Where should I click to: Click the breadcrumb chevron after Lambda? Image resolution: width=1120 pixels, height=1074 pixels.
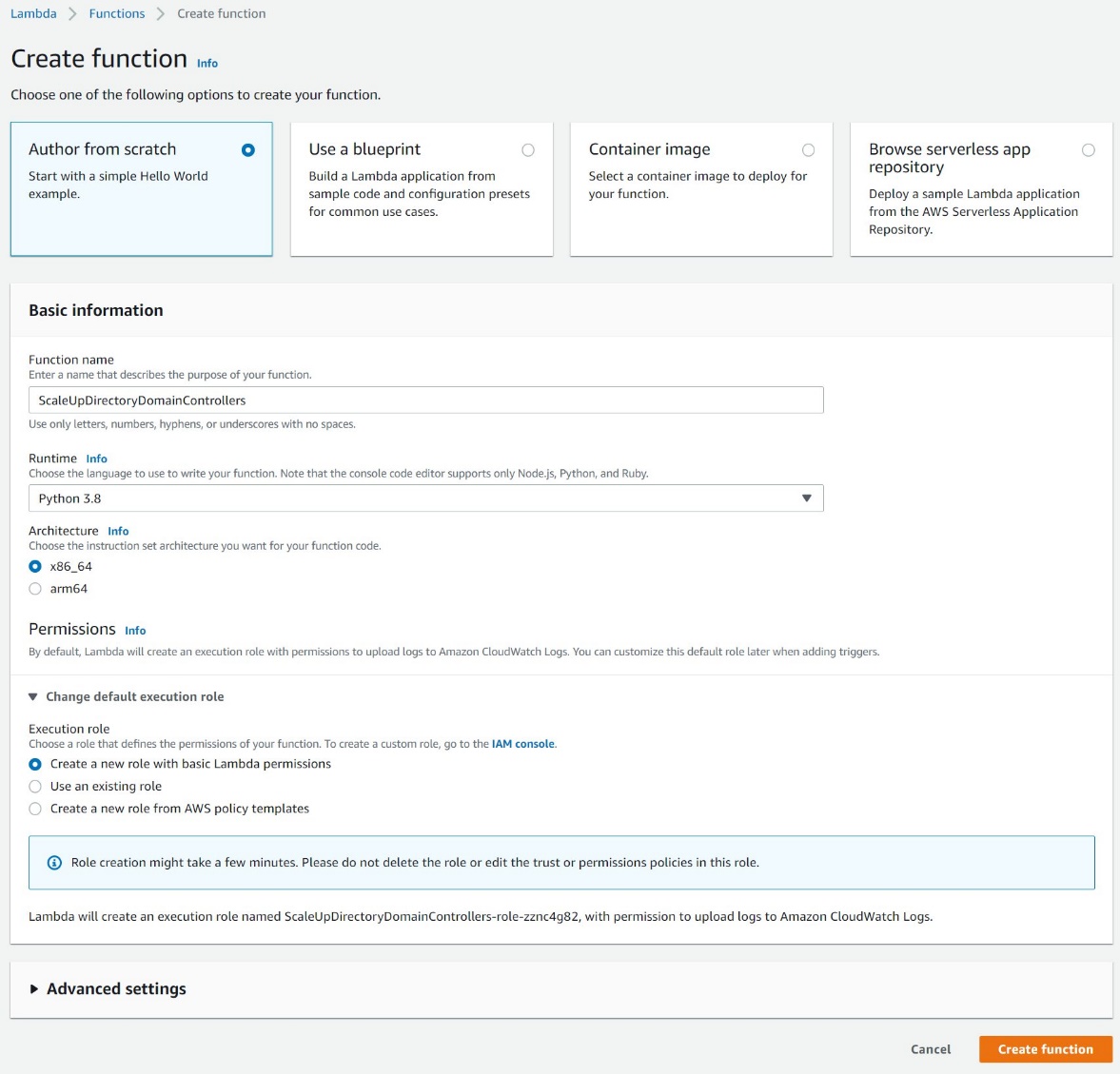click(73, 13)
